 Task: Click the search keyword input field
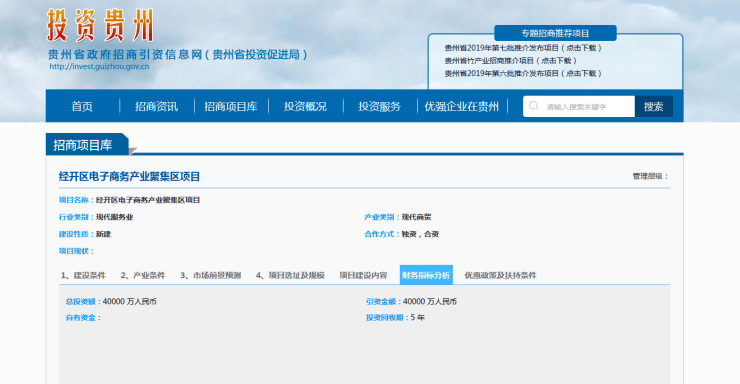tap(579, 107)
